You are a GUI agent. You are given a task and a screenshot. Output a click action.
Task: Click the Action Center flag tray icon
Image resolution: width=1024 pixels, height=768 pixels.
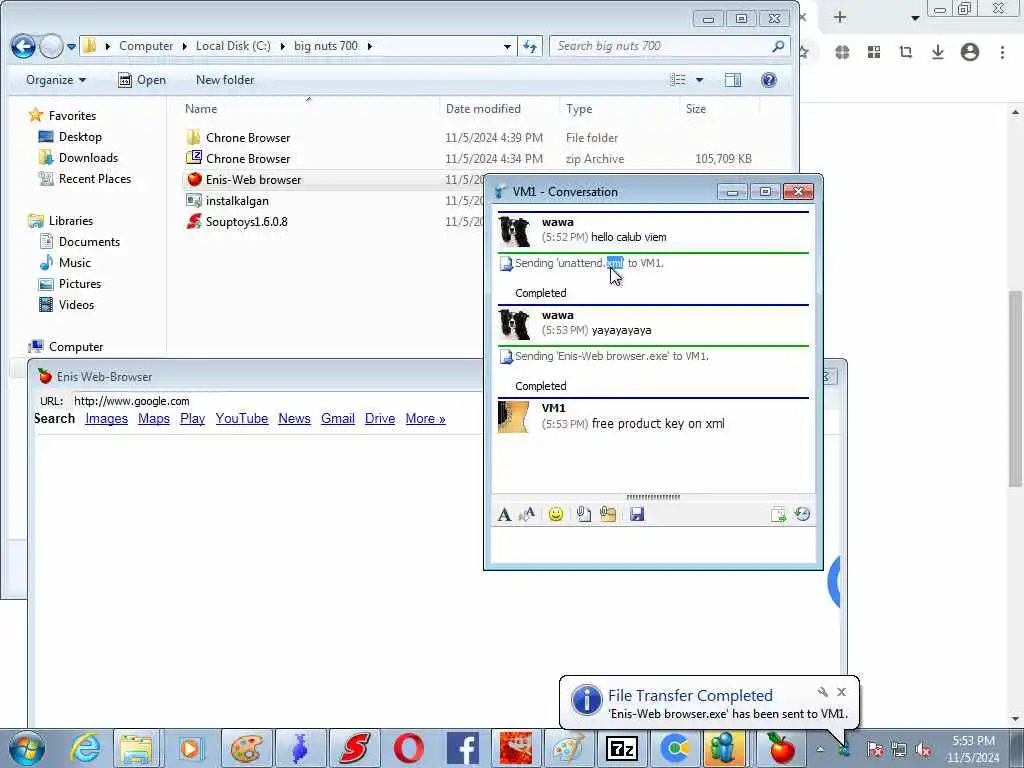(x=874, y=749)
